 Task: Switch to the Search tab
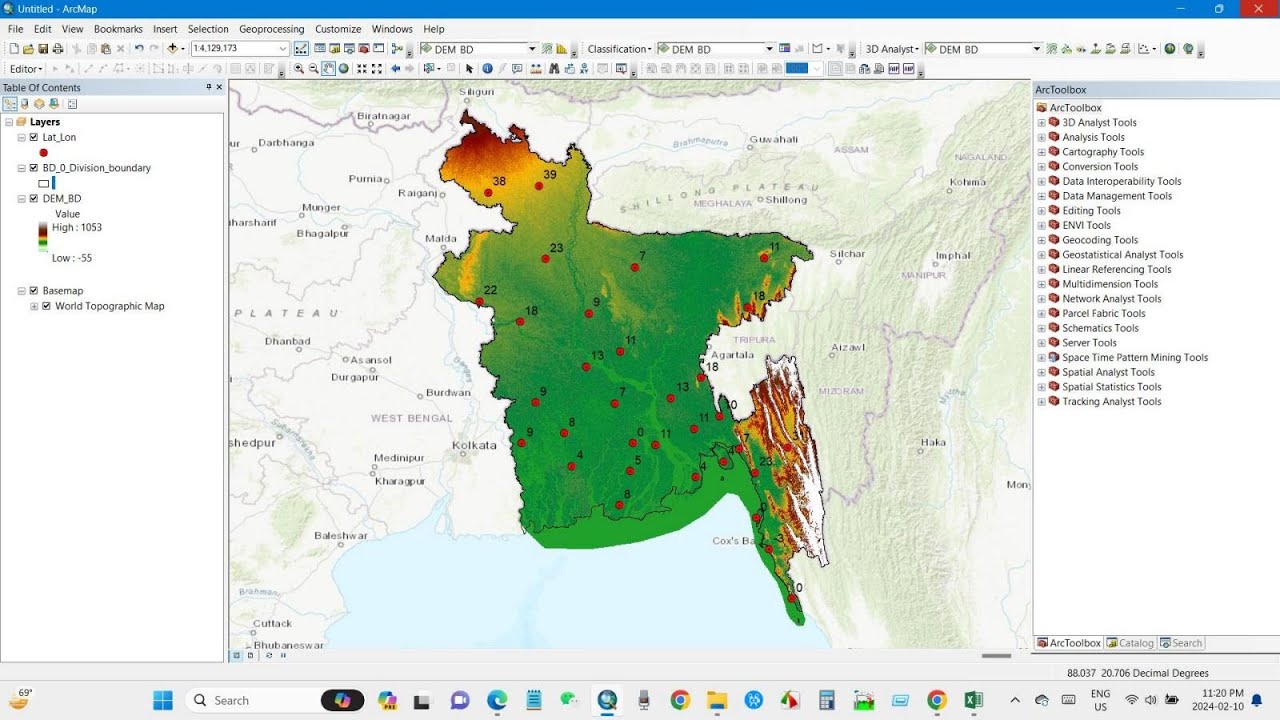tap(1180, 643)
